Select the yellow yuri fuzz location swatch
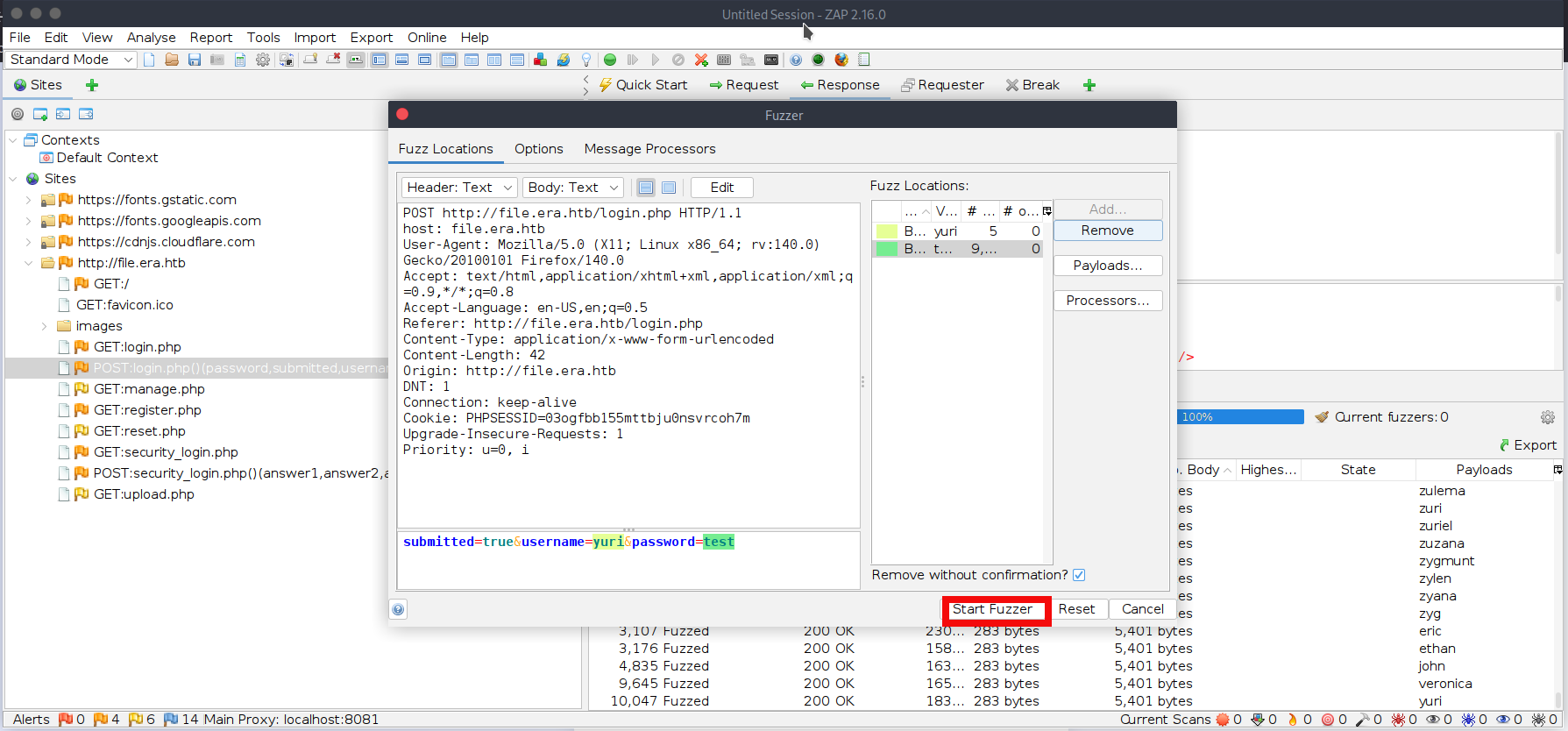The width and height of the screenshot is (1568, 731). click(886, 231)
